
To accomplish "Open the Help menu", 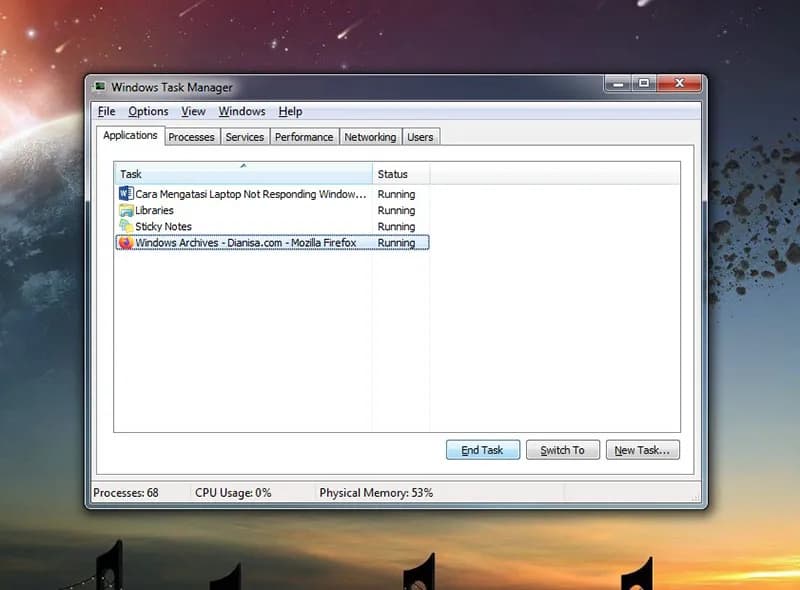I will (x=290, y=111).
